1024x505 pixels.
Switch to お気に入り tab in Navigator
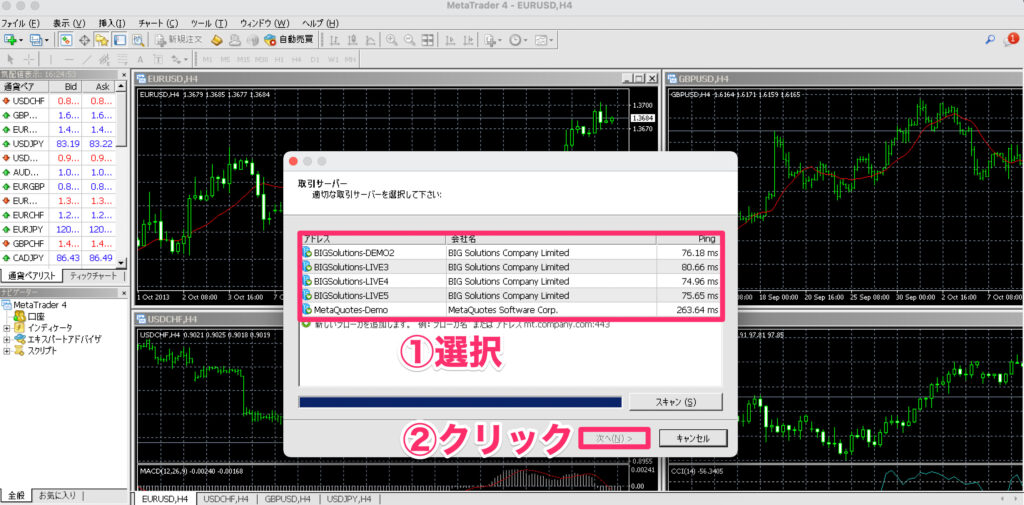pos(58,495)
